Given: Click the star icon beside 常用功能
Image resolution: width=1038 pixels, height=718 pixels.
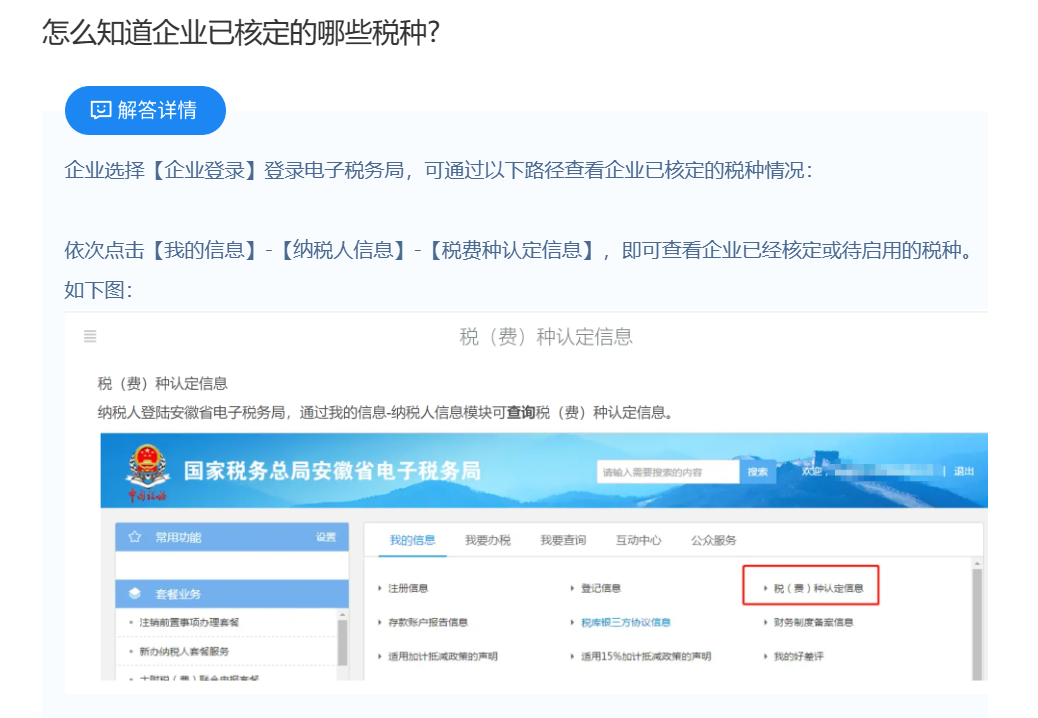Looking at the screenshot, I should tap(134, 538).
